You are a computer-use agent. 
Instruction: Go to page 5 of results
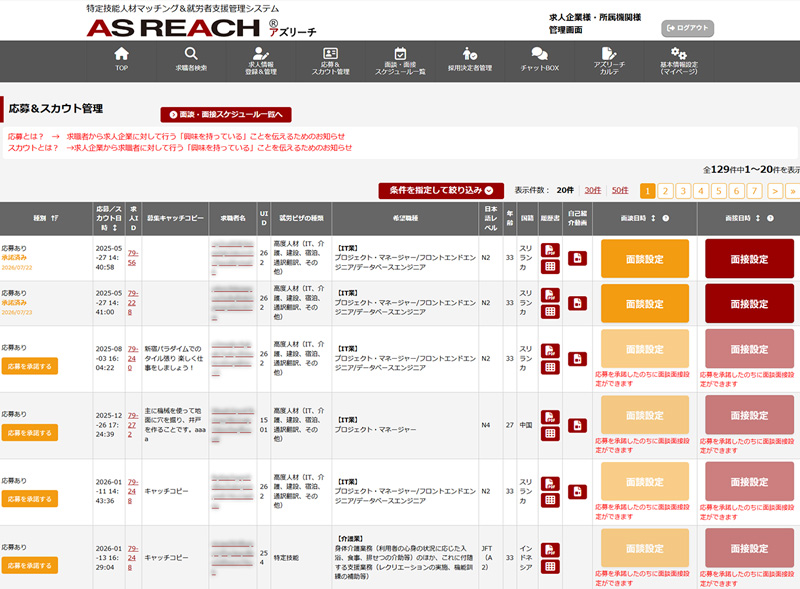[719, 191]
